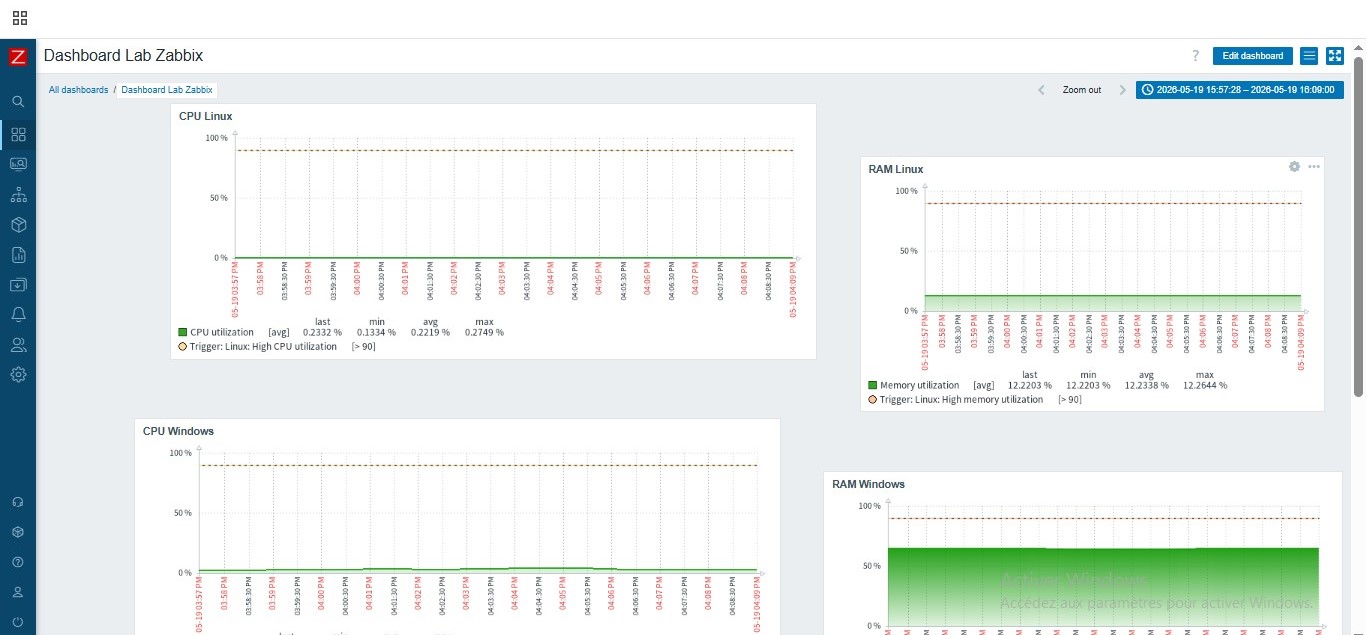Click the Support headset icon in sidebar
1366x635 pixels.
point(18,502)
